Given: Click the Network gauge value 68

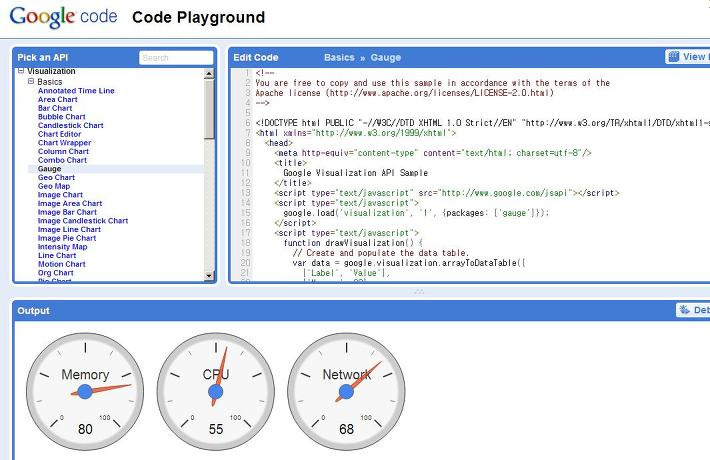Looking at the screenshot, I should 346,429.
